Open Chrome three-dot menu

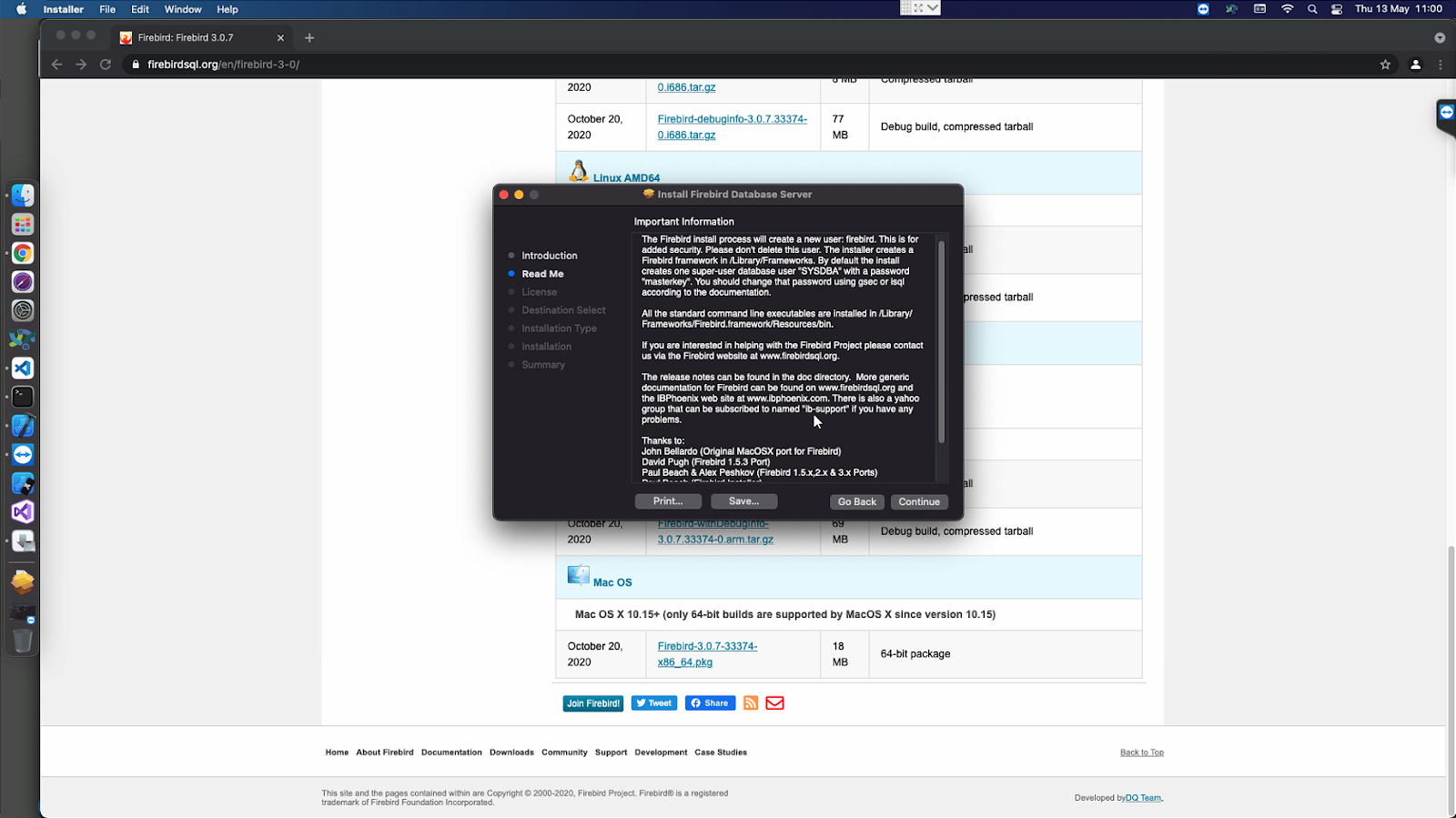click(x=1440, y=65)
